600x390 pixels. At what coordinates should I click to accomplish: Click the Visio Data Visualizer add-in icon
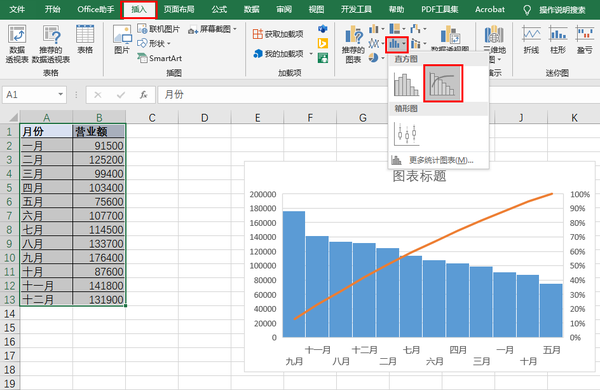click(x=323, y=29)
